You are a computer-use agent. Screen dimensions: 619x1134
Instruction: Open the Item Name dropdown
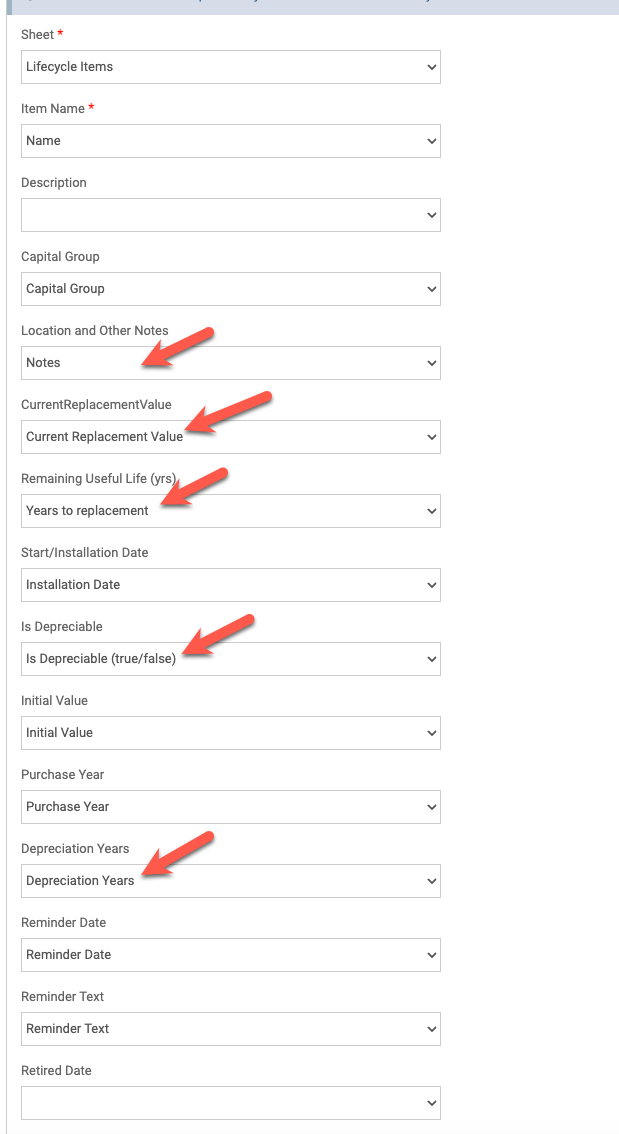point(230,141)
